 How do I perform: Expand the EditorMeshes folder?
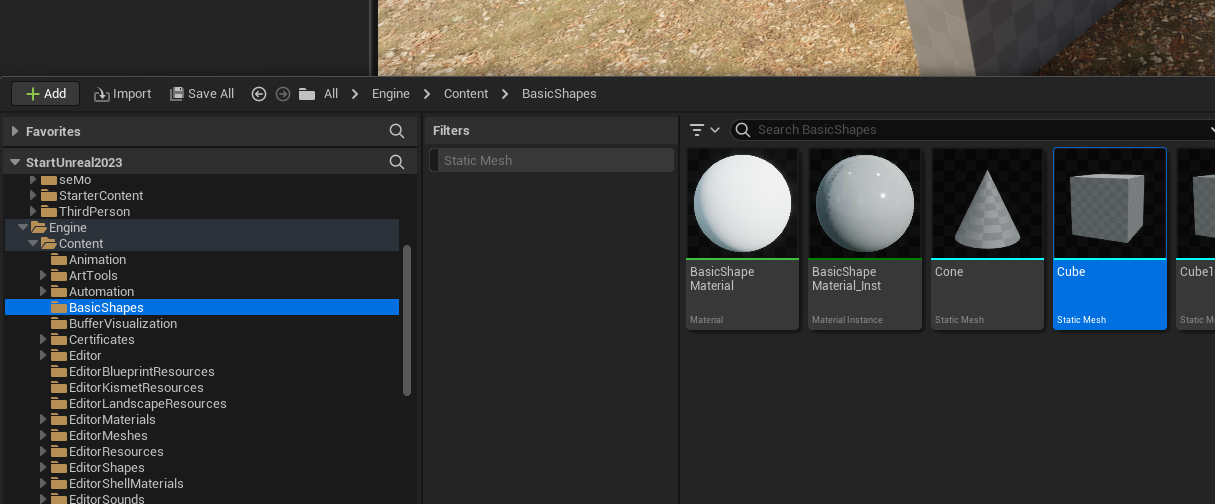coord(43,436)
